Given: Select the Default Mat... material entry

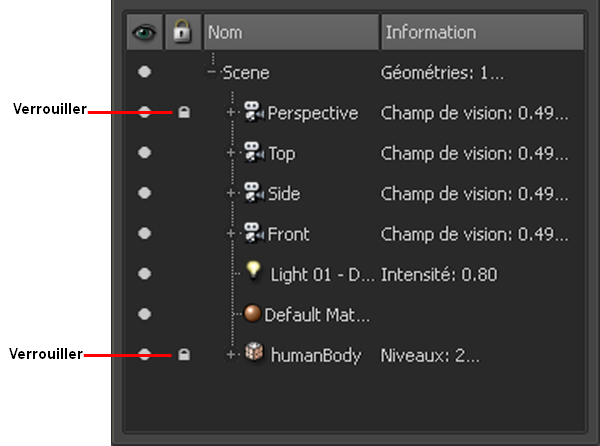Looking at the screenshot, I should [316, 314].
